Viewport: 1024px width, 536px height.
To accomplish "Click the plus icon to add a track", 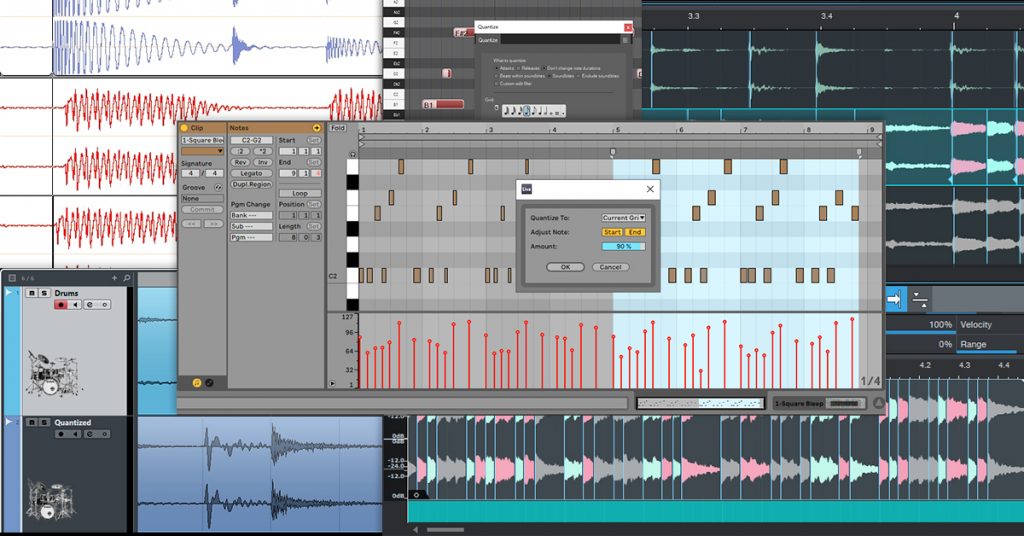I will click(114, 278).
